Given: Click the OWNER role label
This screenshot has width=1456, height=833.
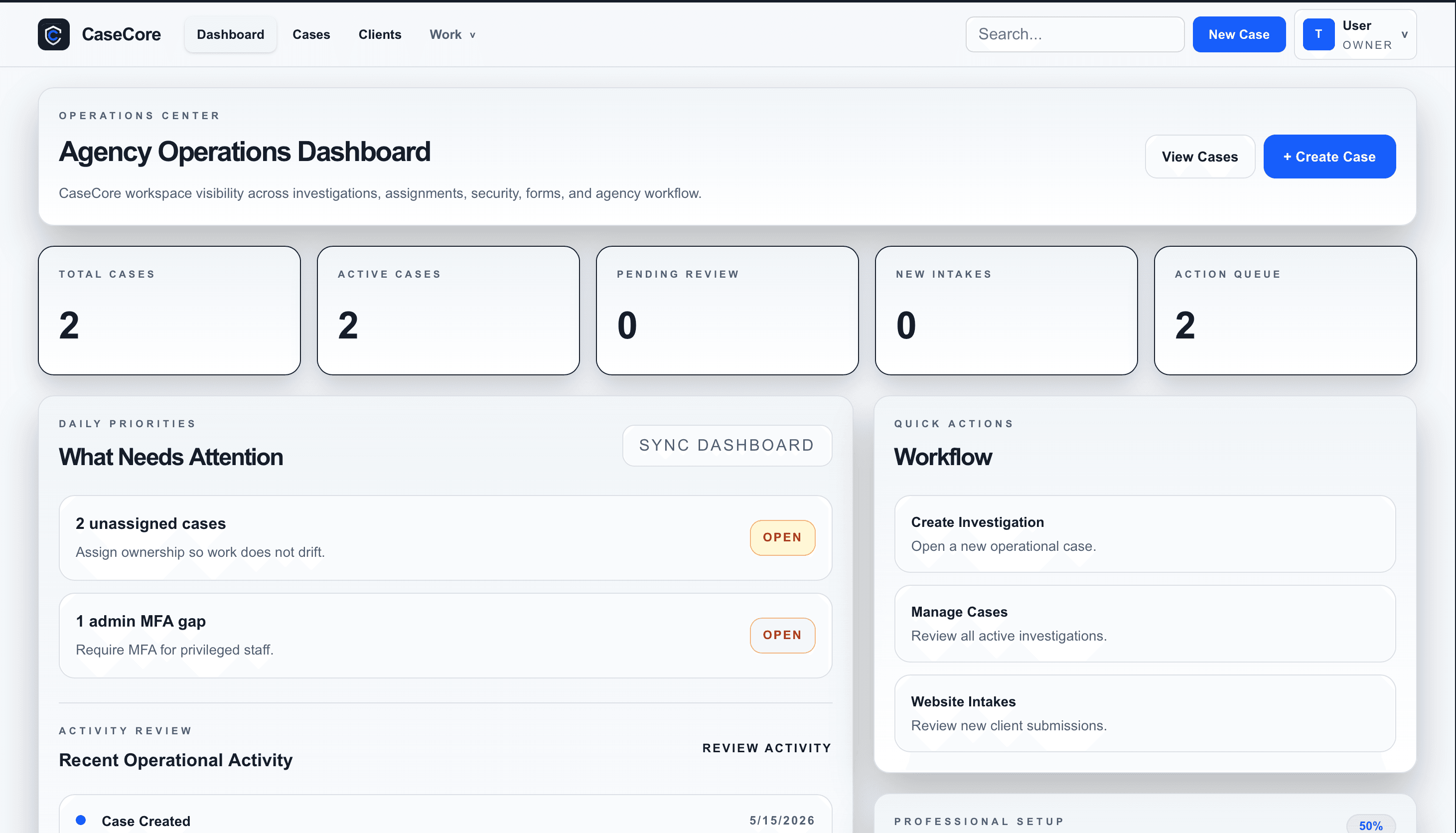Looking at the screenshot, I should point(1367,45).
